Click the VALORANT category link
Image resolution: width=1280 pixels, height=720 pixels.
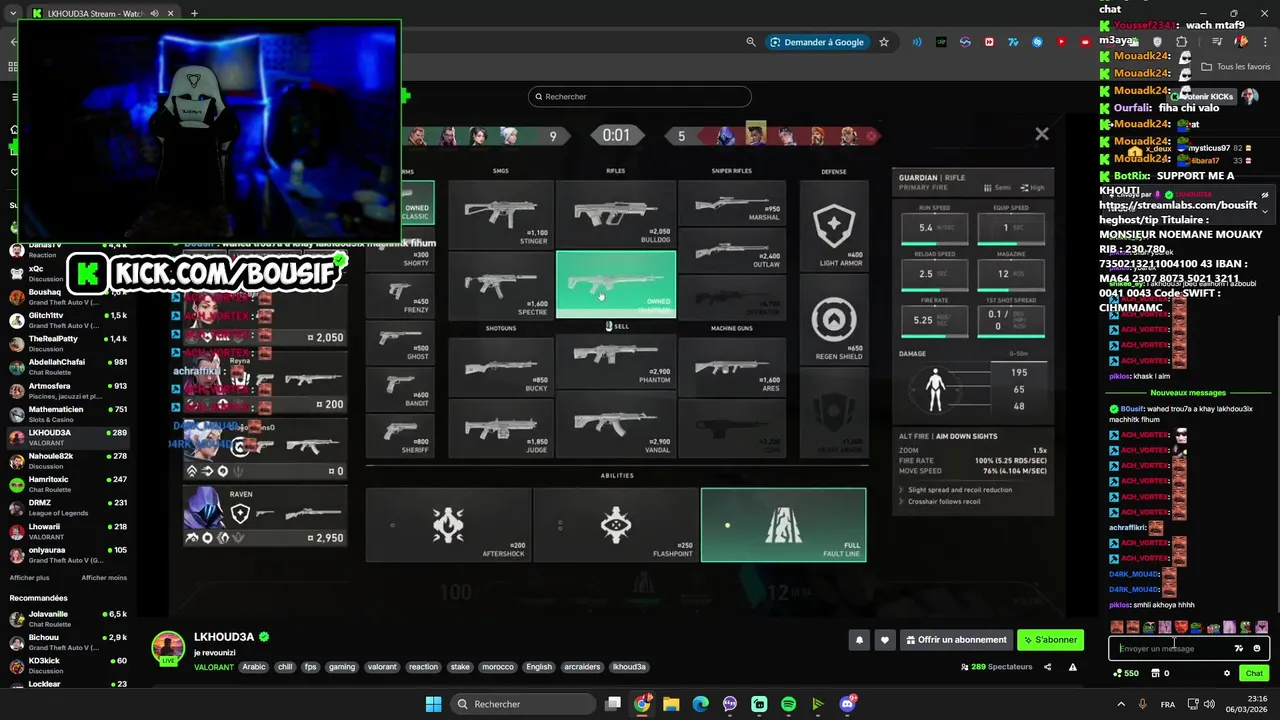(x=214, y=667)
